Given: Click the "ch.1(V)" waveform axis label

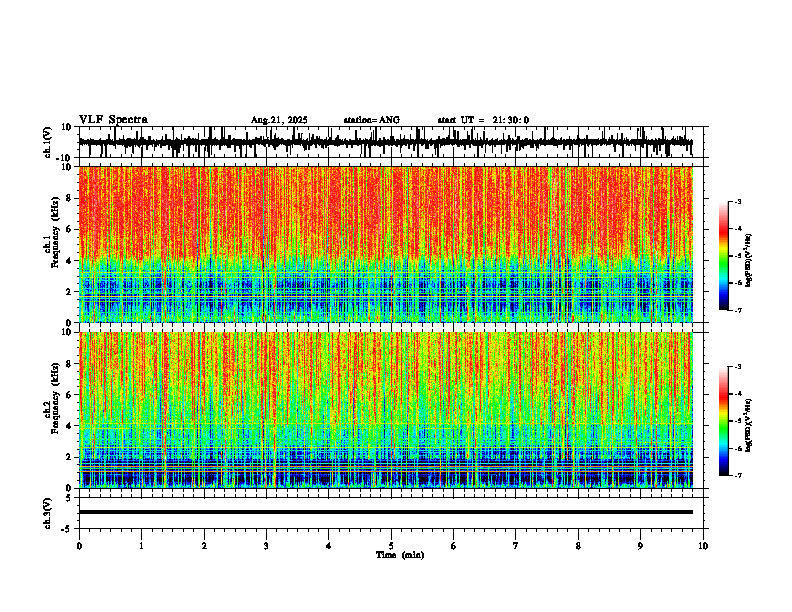Looking at the screenshot, I should tap(48, 142).
